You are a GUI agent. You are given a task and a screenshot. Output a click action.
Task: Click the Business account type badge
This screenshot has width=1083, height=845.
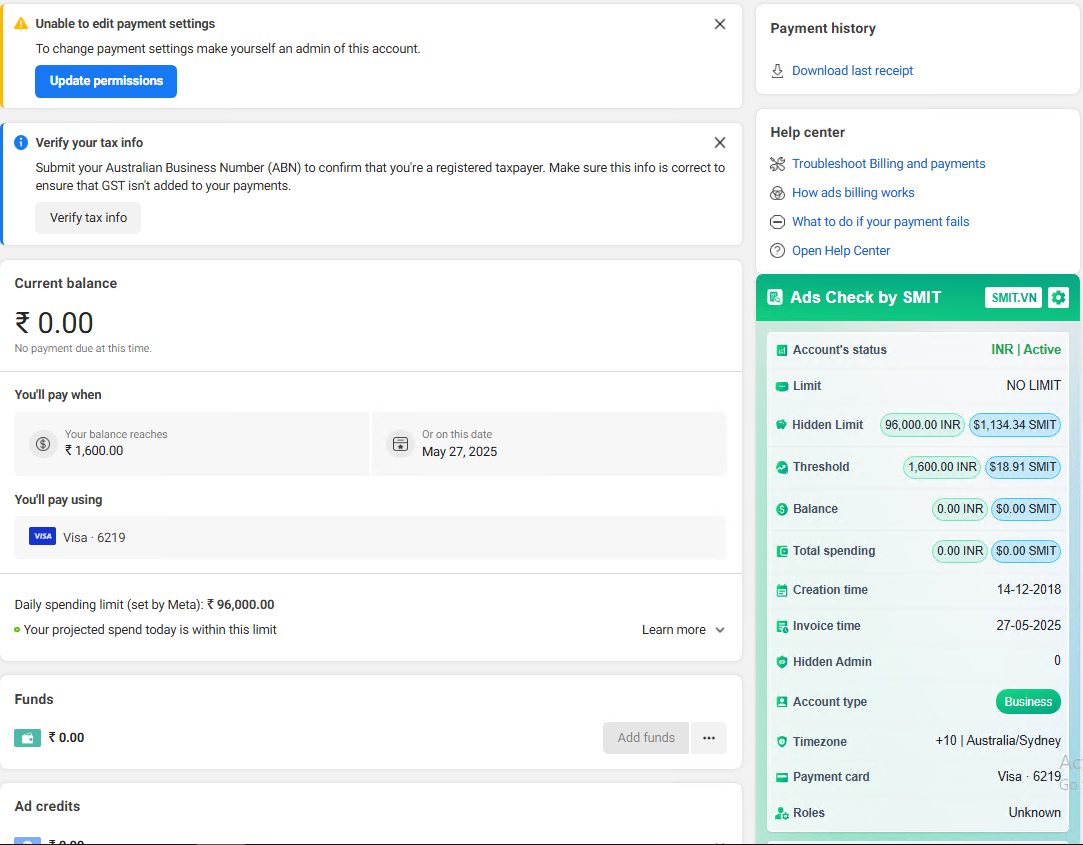pyautogui.click(x=1028, y=702)
